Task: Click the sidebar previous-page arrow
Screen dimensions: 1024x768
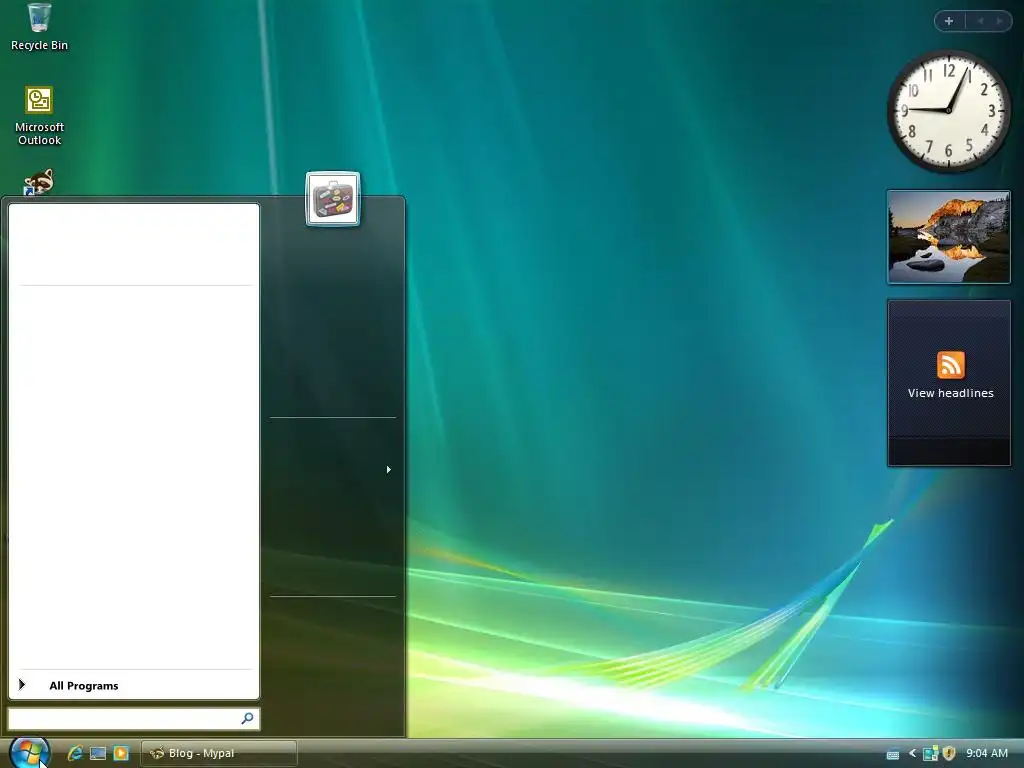Action: pos(980,21)
